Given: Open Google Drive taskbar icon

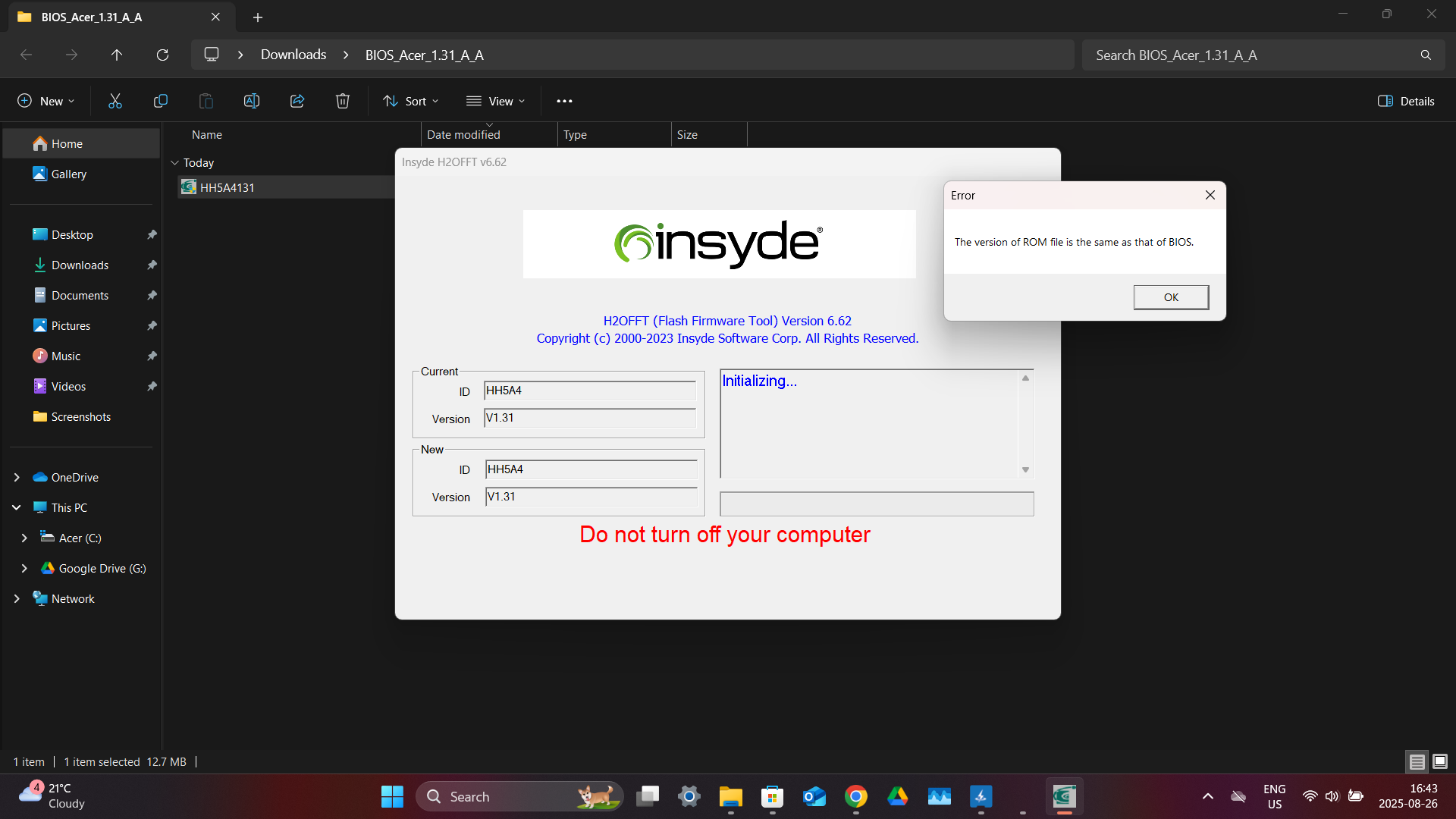Looking at the screenshot, I should [x=898, y=796].
